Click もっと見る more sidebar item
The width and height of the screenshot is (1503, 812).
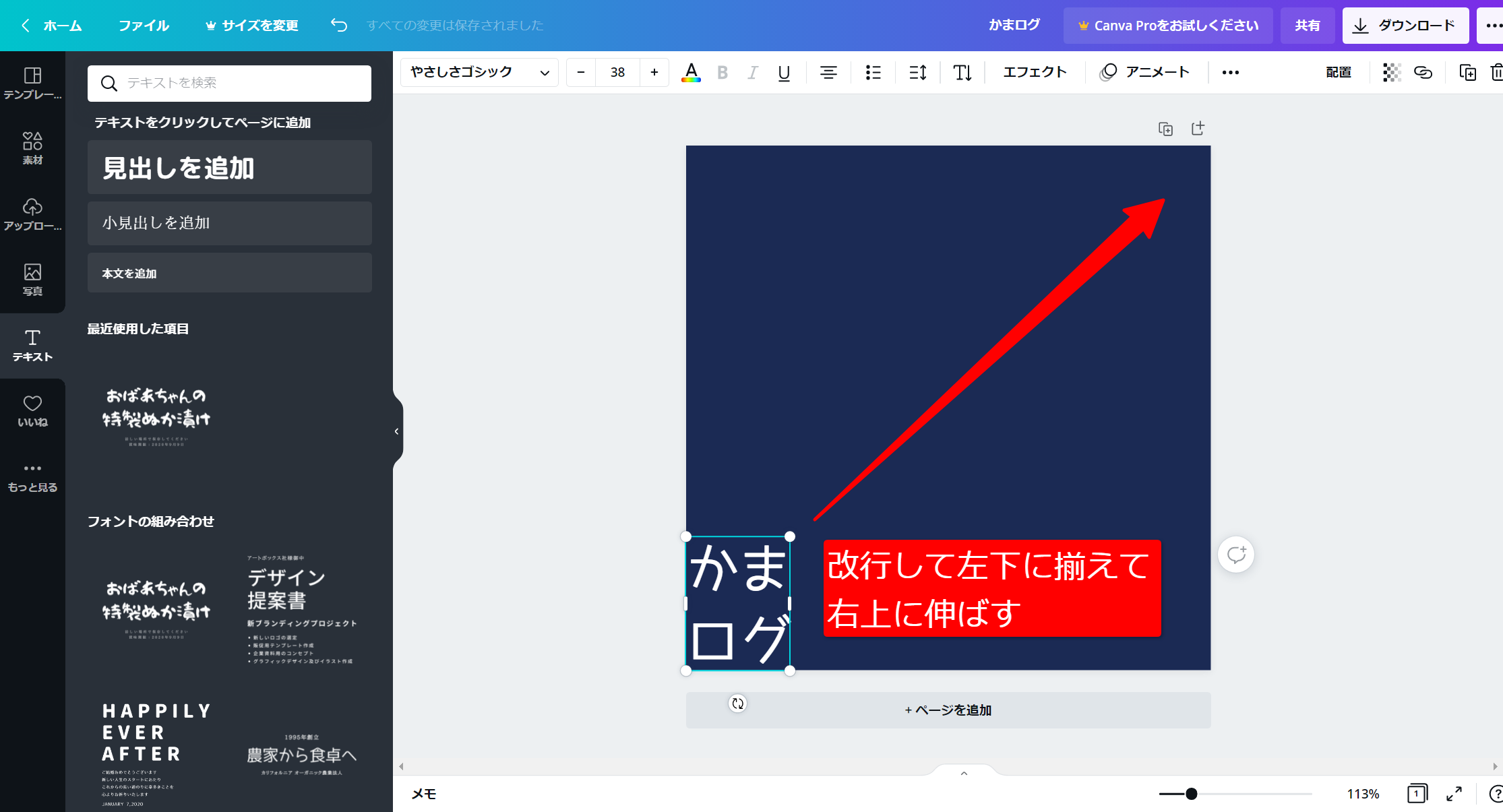pos(32,477)
